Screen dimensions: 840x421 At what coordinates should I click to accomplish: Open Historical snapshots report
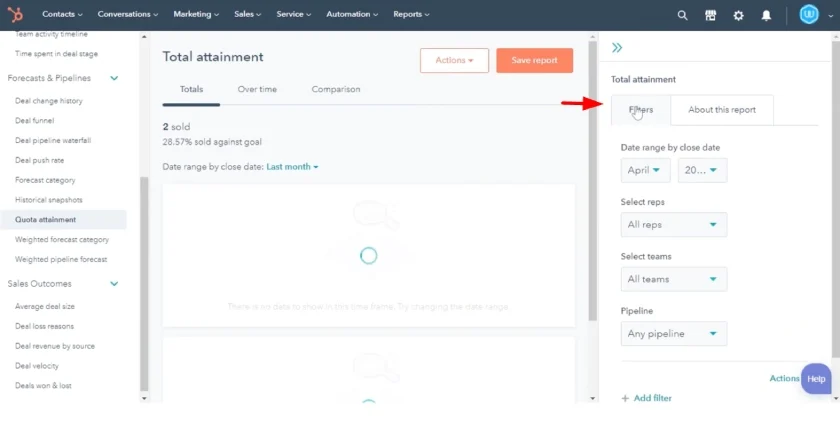(49, 200)
